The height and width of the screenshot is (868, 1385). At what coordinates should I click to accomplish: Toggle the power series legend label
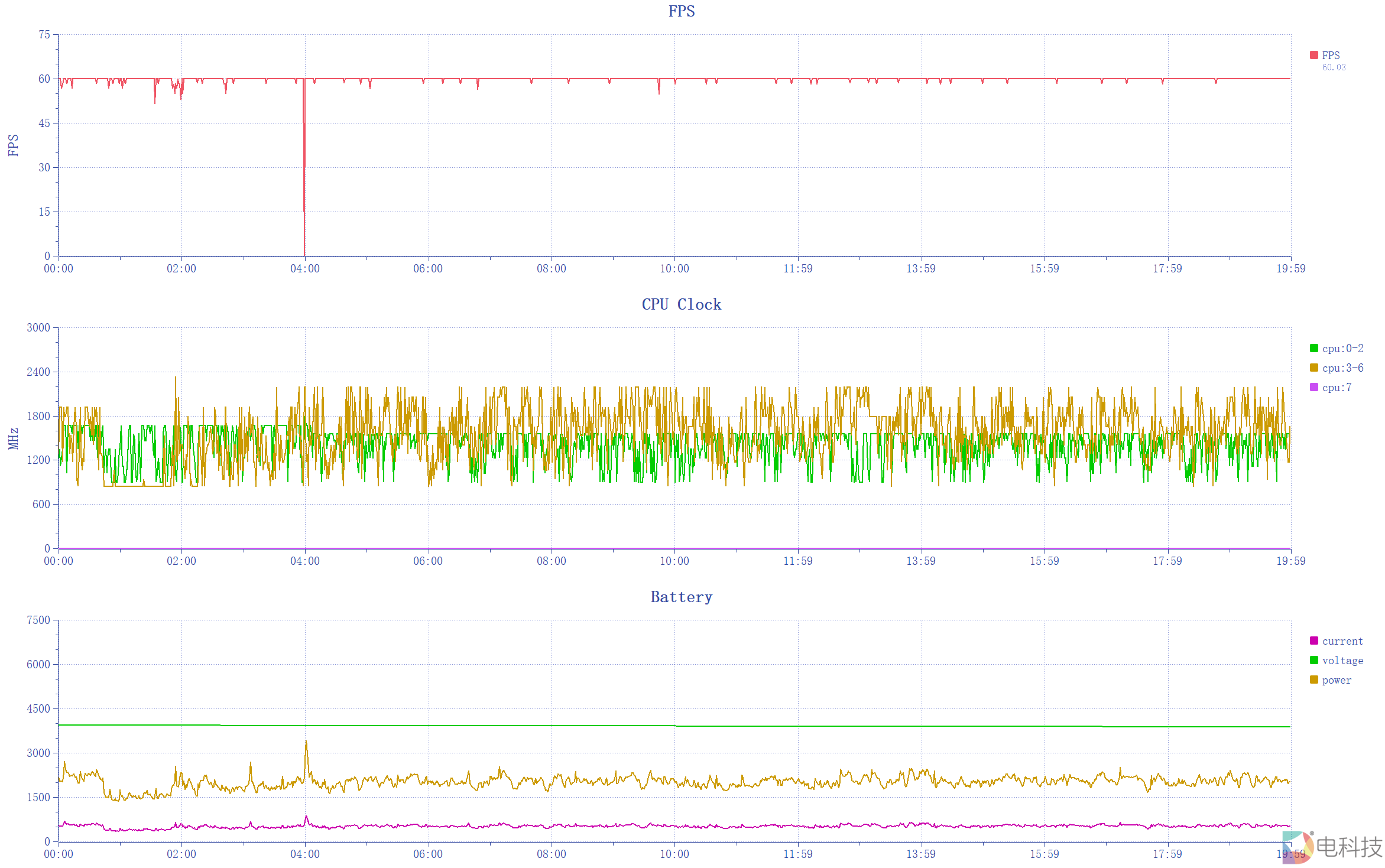[1337, 680]
